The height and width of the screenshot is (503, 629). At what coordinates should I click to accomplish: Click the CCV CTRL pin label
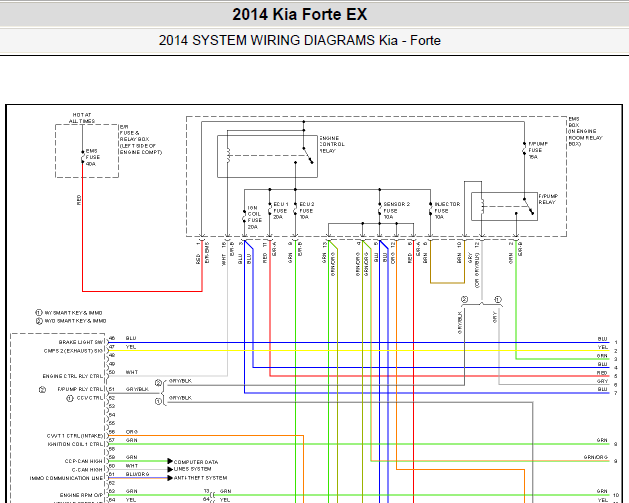pyautogui.click(x=90, y=398)
